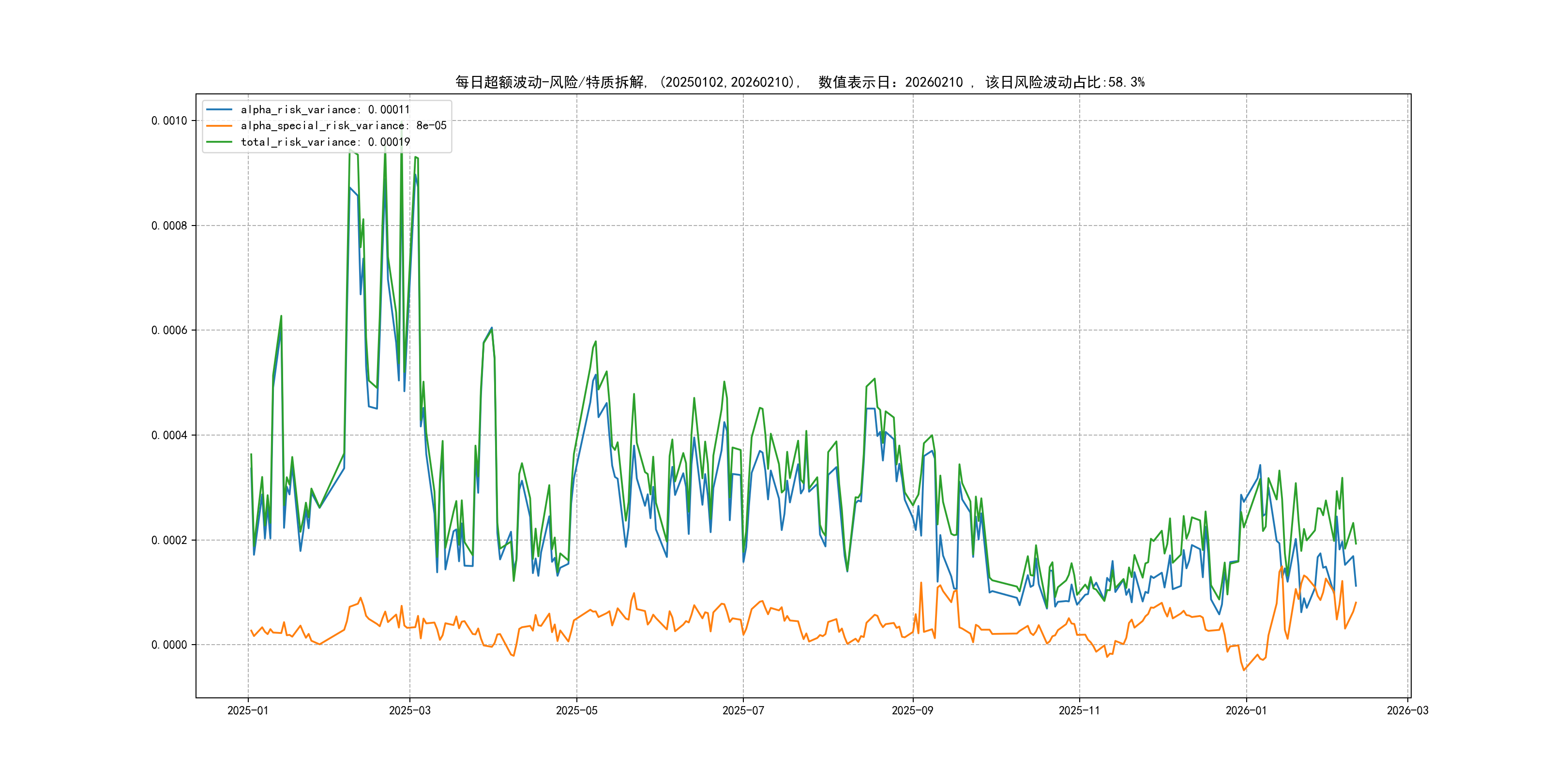Click the 0.0000 y-axis tick label
This screenshot has width=1568, height=784.
click(x=169, y=645)
